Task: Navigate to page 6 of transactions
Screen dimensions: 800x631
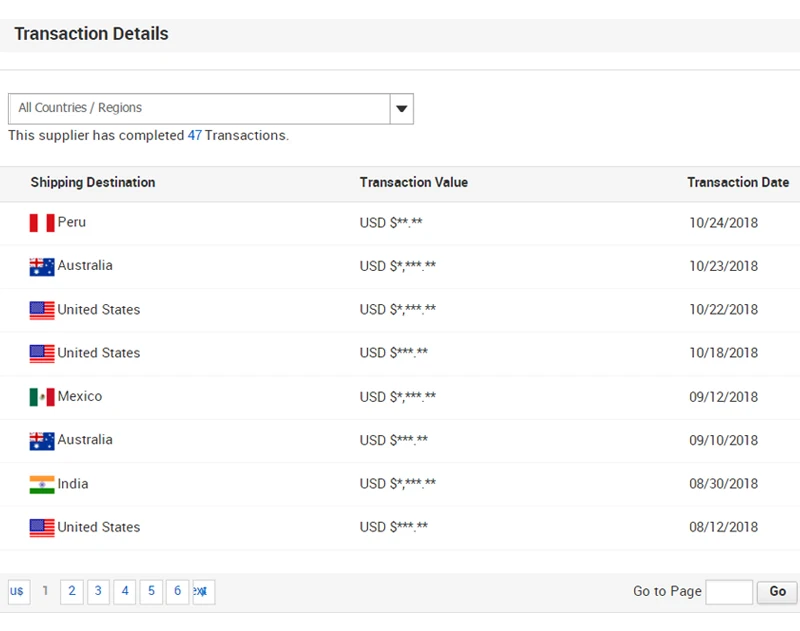Action: click(x=178, y=592)
